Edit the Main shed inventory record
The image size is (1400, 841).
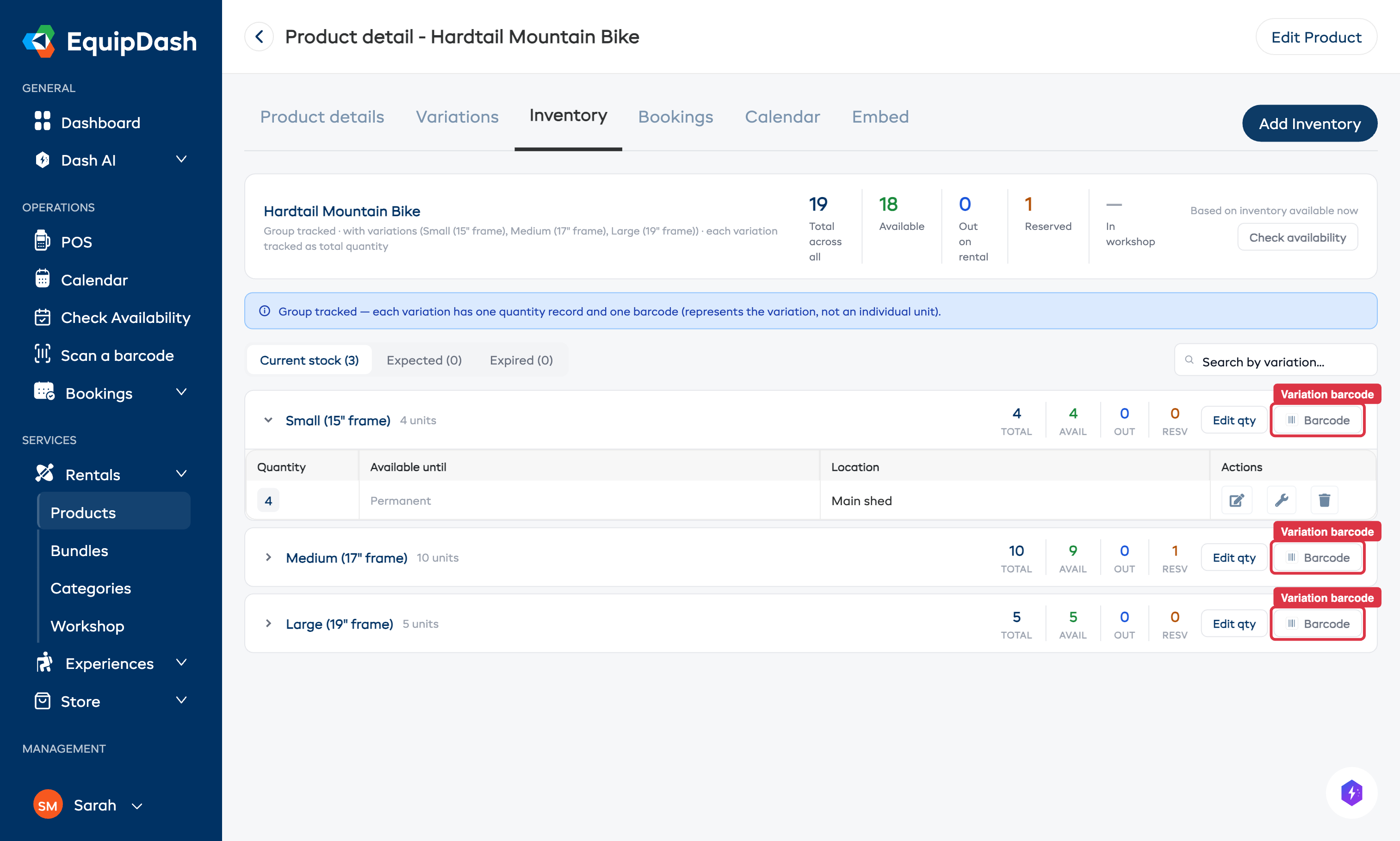click(x=1237, y=500)
